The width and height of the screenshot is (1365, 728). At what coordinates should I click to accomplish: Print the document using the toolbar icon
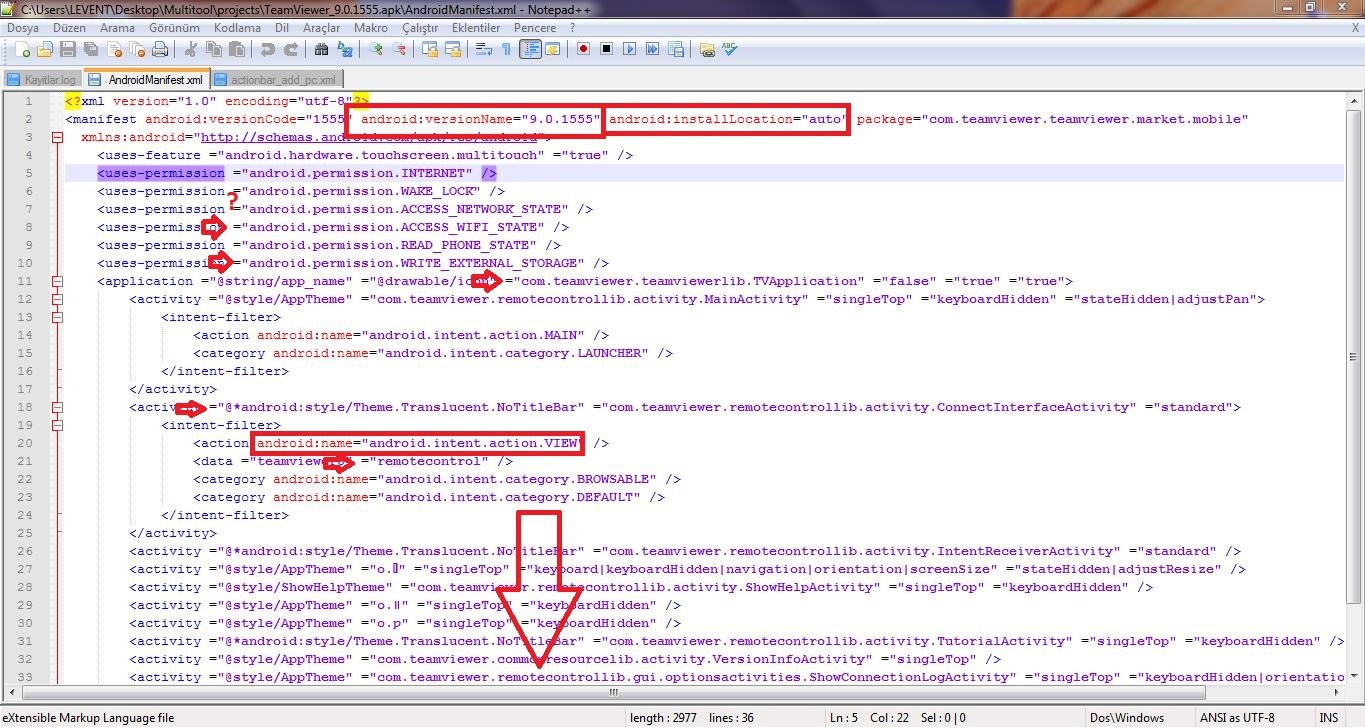161,49
